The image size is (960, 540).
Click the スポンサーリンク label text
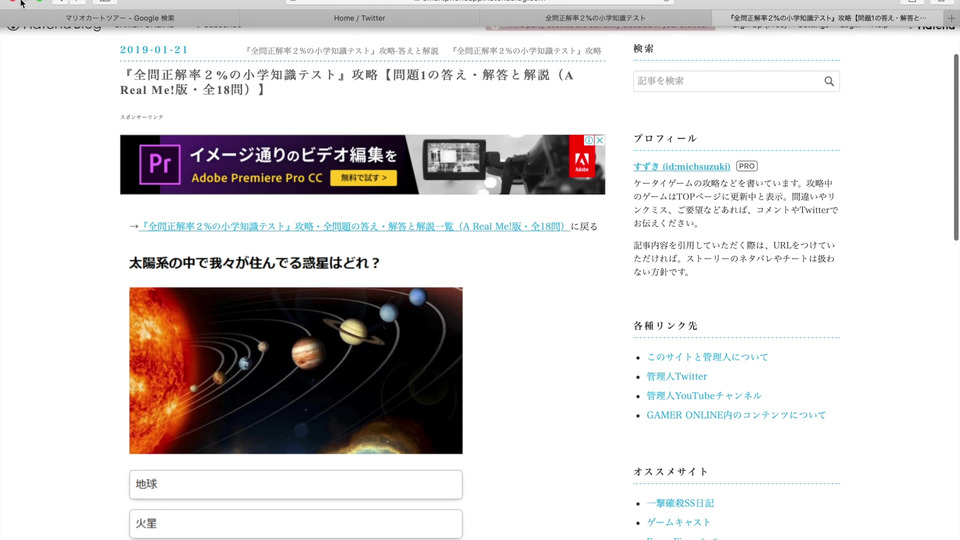click(141, 117)
